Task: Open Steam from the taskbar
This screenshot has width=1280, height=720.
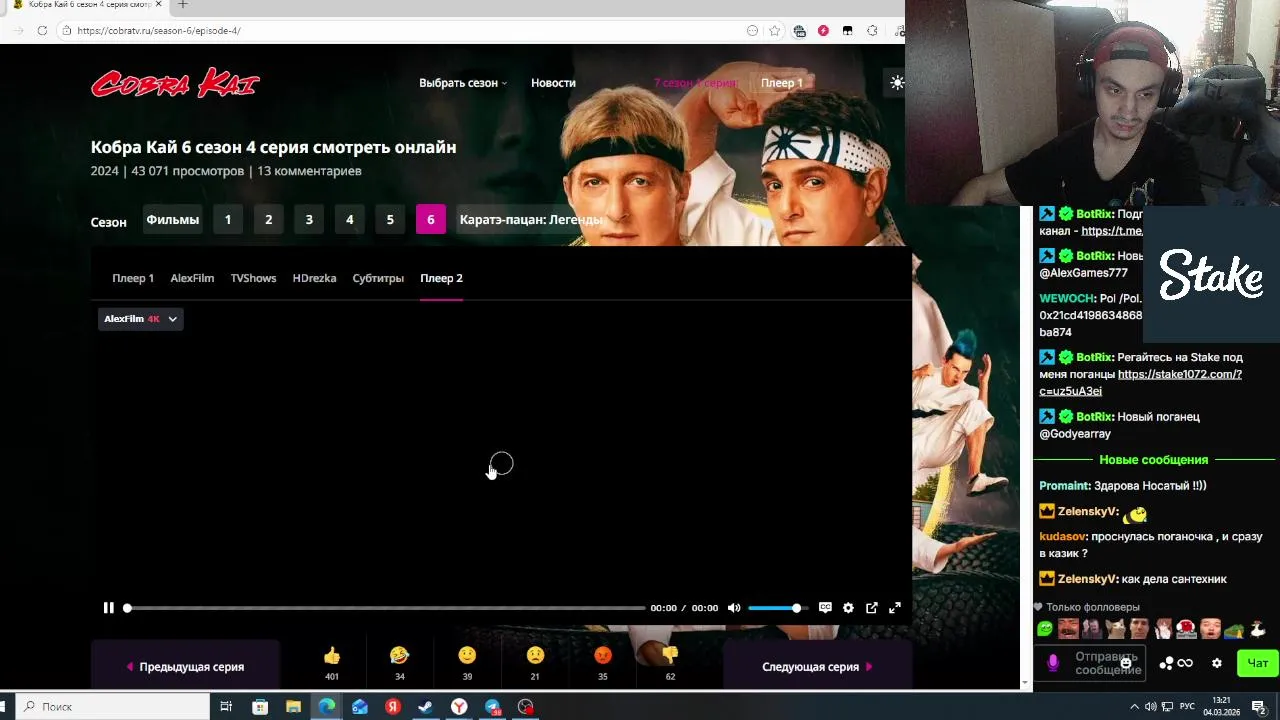Action: [x=425, y=707]
